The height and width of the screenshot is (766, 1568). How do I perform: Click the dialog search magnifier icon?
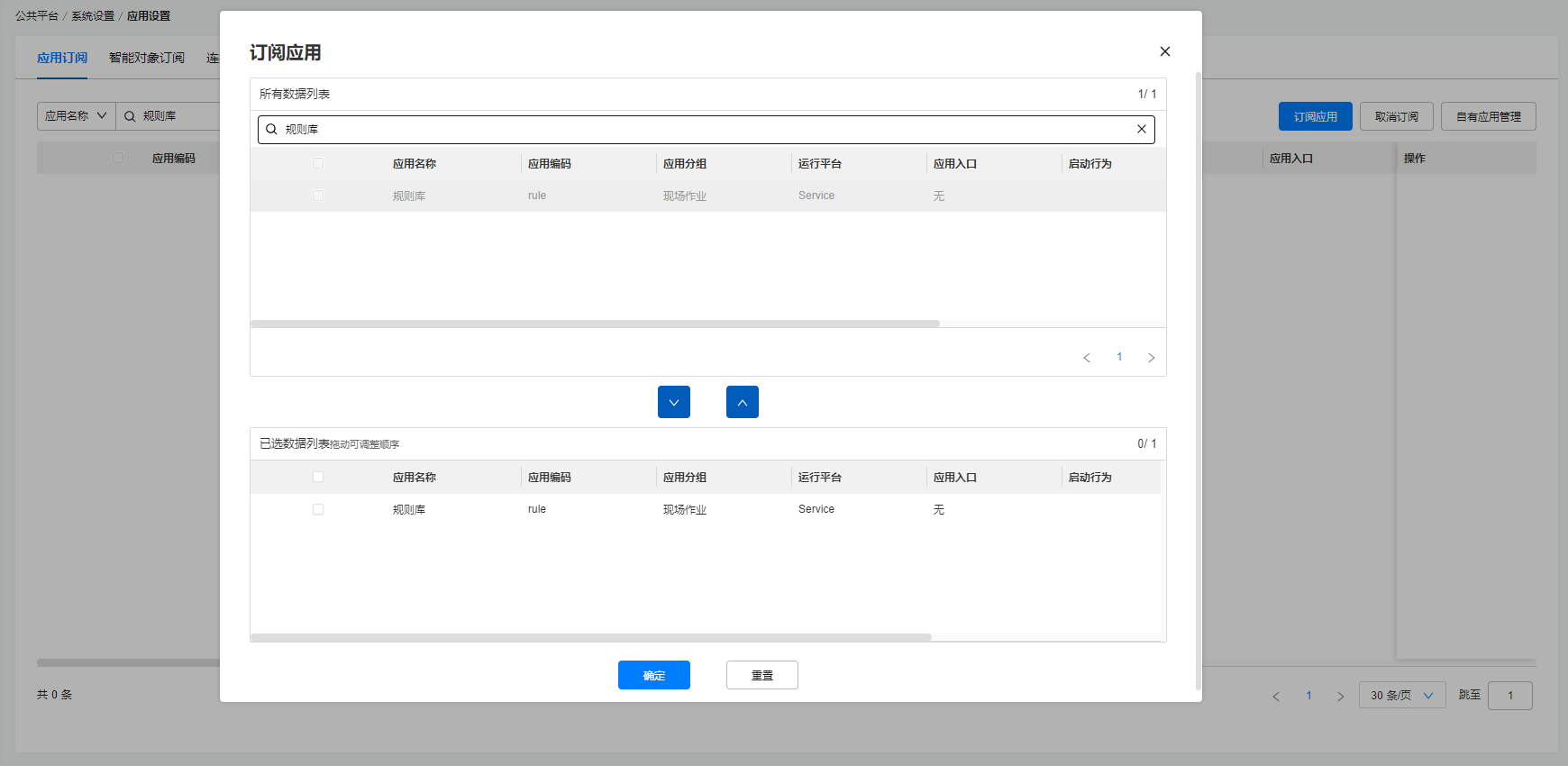point(271,129)
